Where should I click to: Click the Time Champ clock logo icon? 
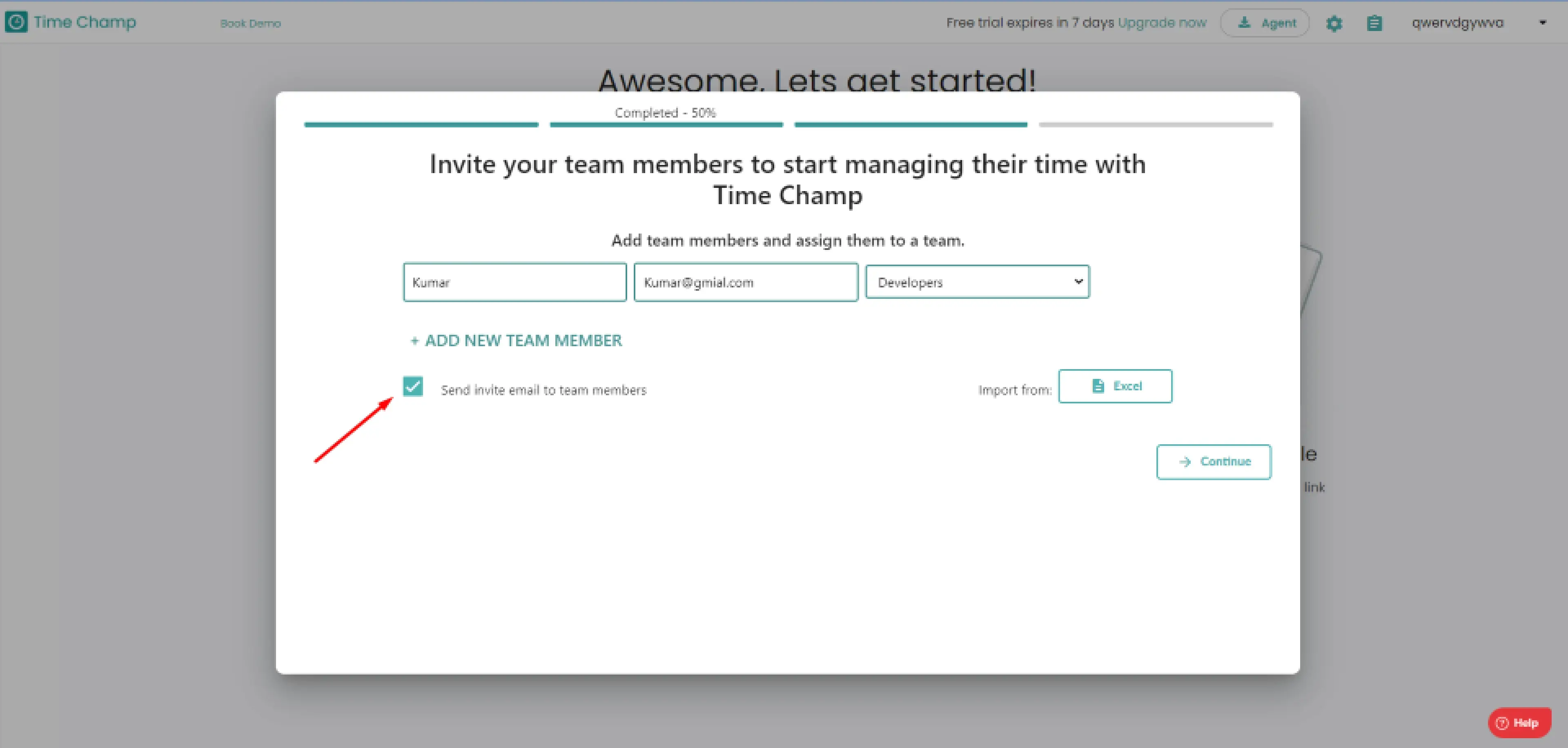pyautogui.click(x=16, y=22)
